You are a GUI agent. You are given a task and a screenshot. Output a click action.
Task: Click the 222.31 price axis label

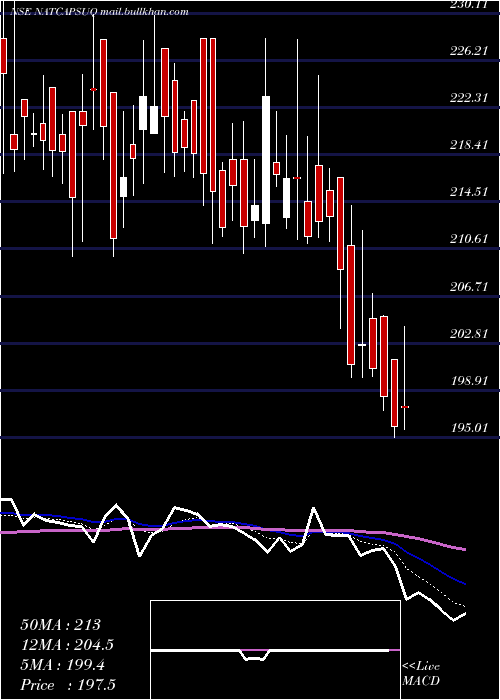pos(468,98)
